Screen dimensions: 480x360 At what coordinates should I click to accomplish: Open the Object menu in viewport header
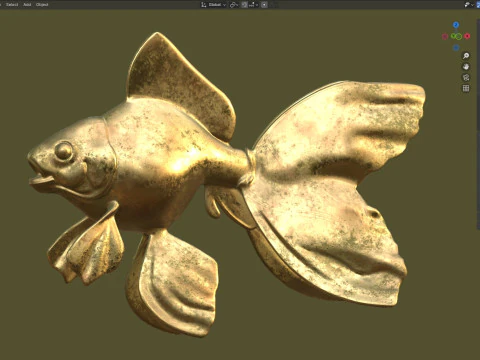tap(42, 5)
